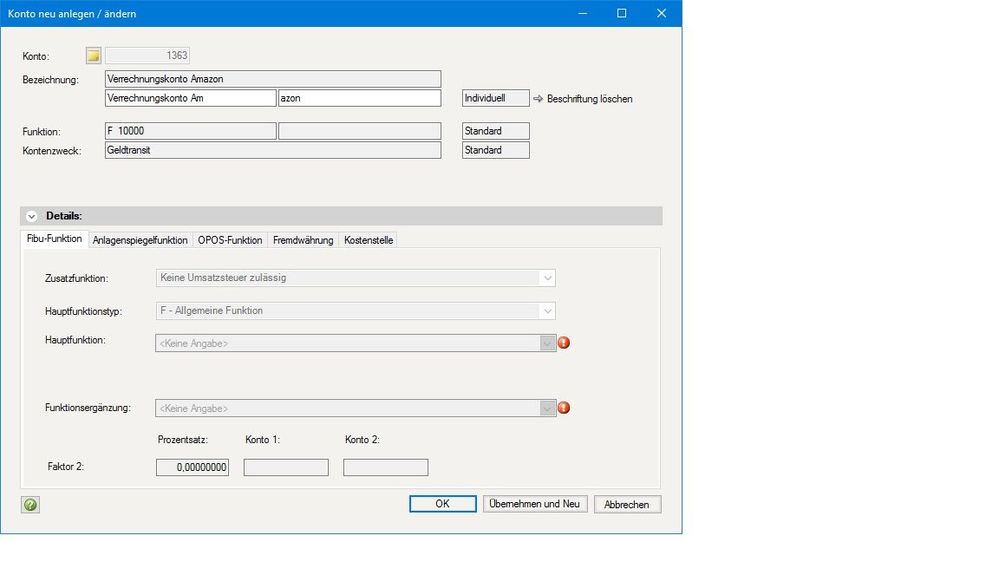Click Beschriftung löschen link
999x562 pixels.
(x=590, y=99)
